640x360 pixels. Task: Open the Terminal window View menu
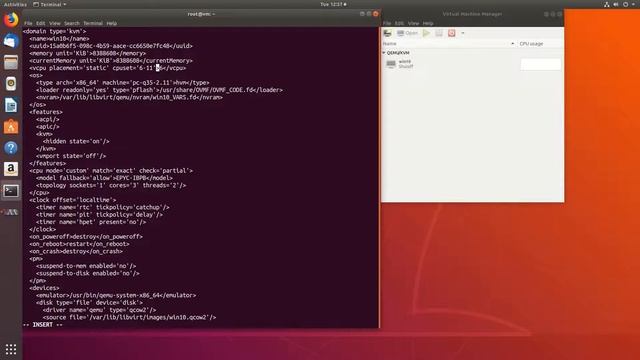pos(55,23)
